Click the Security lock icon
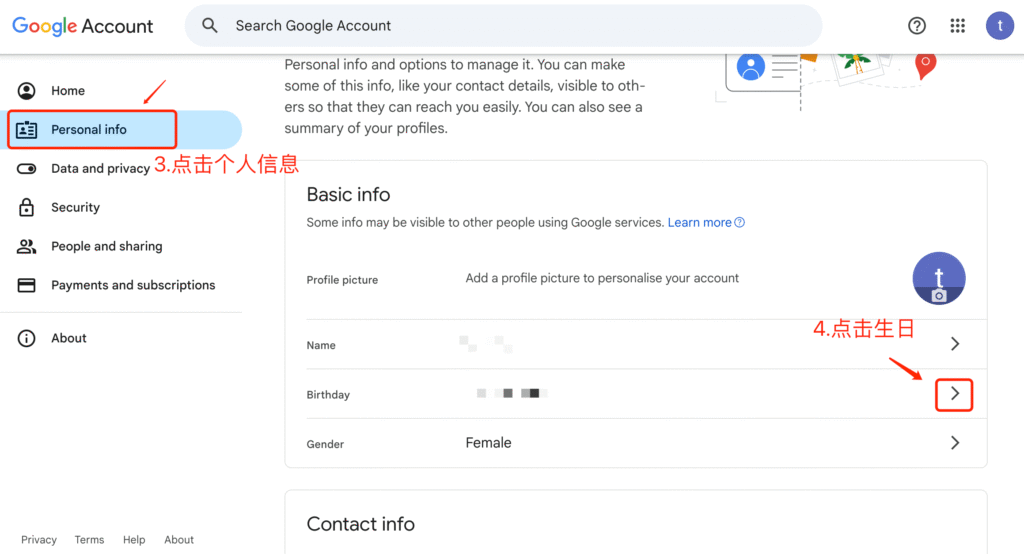Image resolution: width=1024 pixels, height=554 pixels. (x=26, y=207)
